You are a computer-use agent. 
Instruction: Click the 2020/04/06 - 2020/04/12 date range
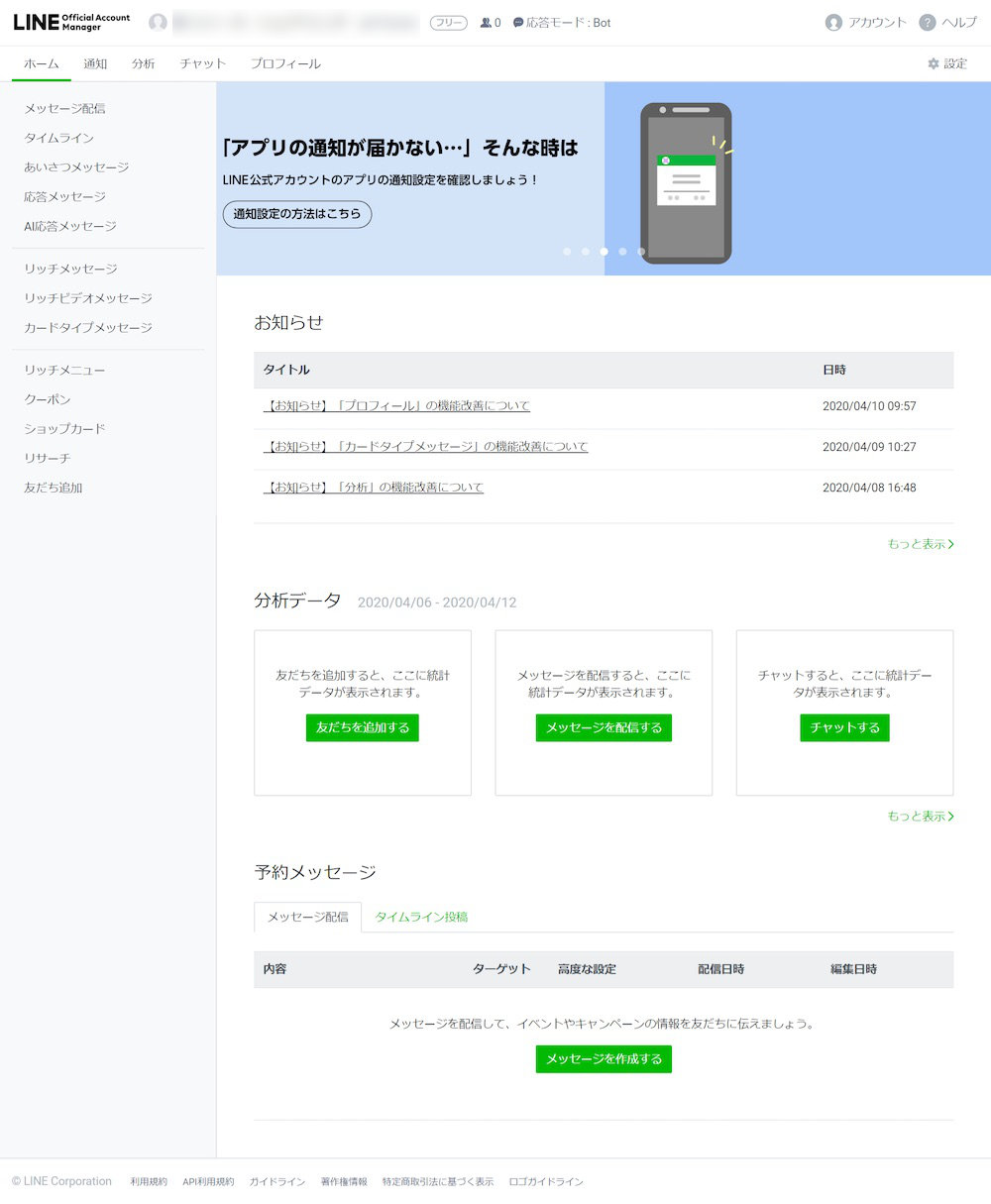click(x=437, y=602)
